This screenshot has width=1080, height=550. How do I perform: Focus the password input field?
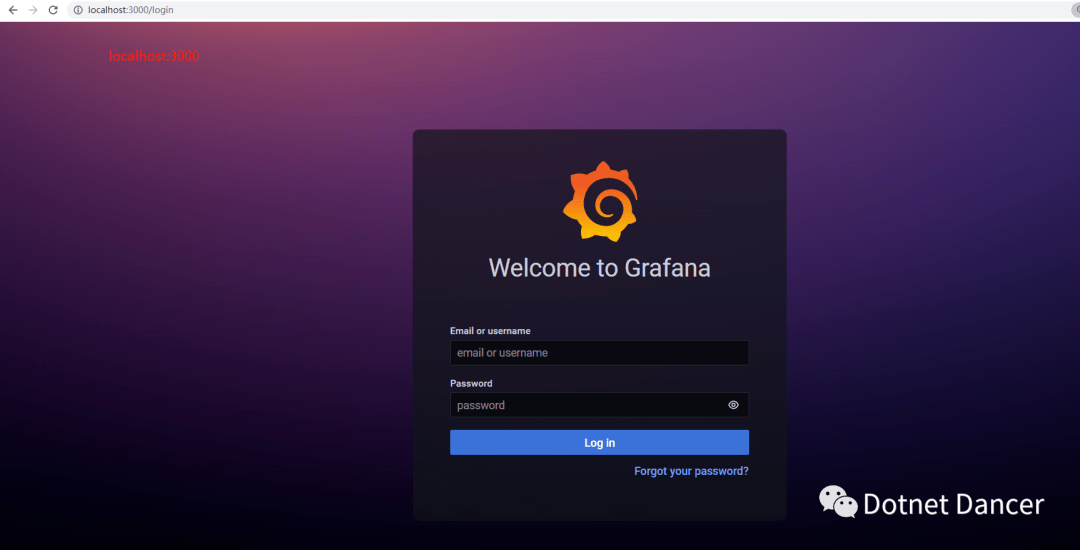click(587, 405)
